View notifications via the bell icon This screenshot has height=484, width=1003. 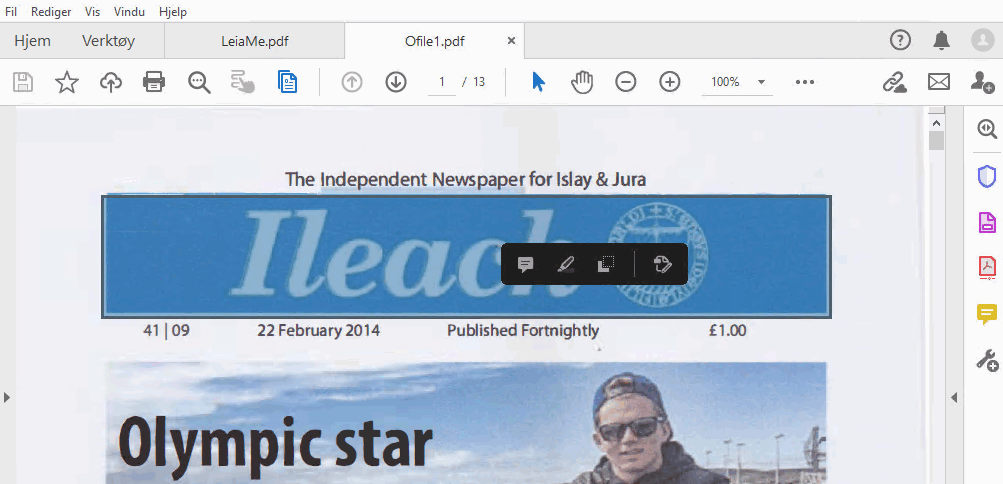(941, 40)
